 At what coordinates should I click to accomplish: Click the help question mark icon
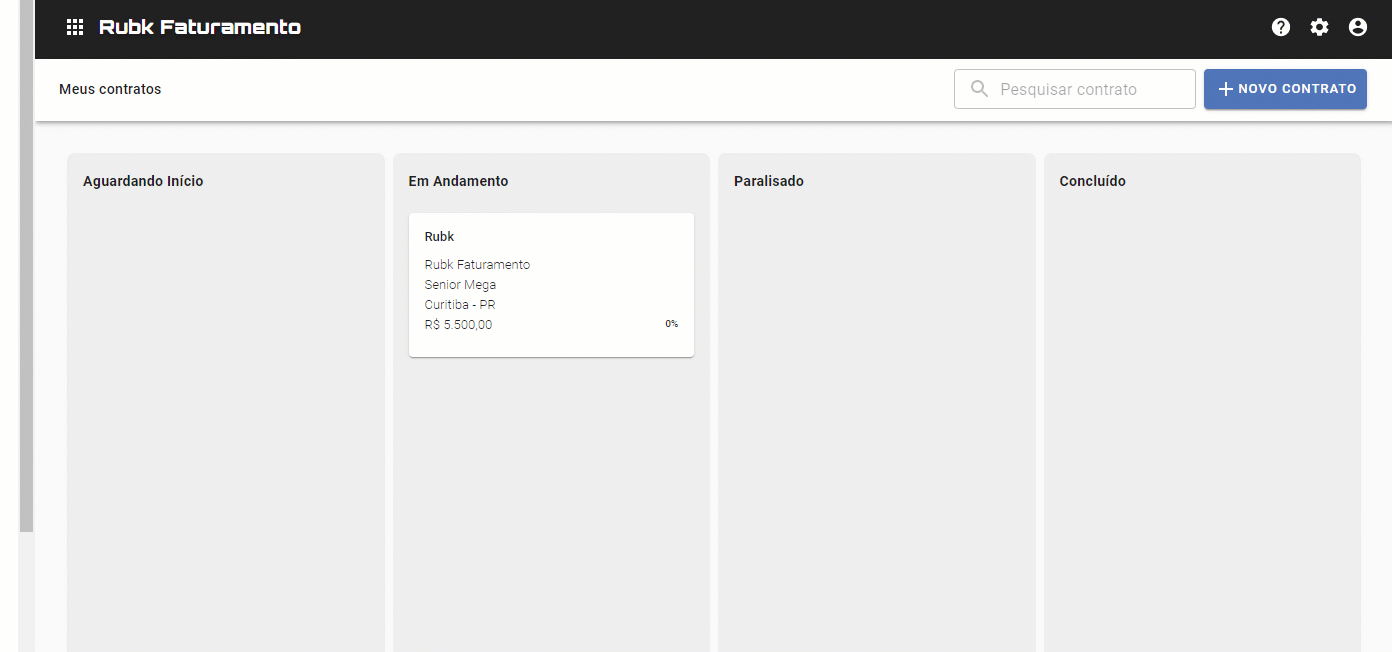pyautogui.click(x=1281, y=28)
